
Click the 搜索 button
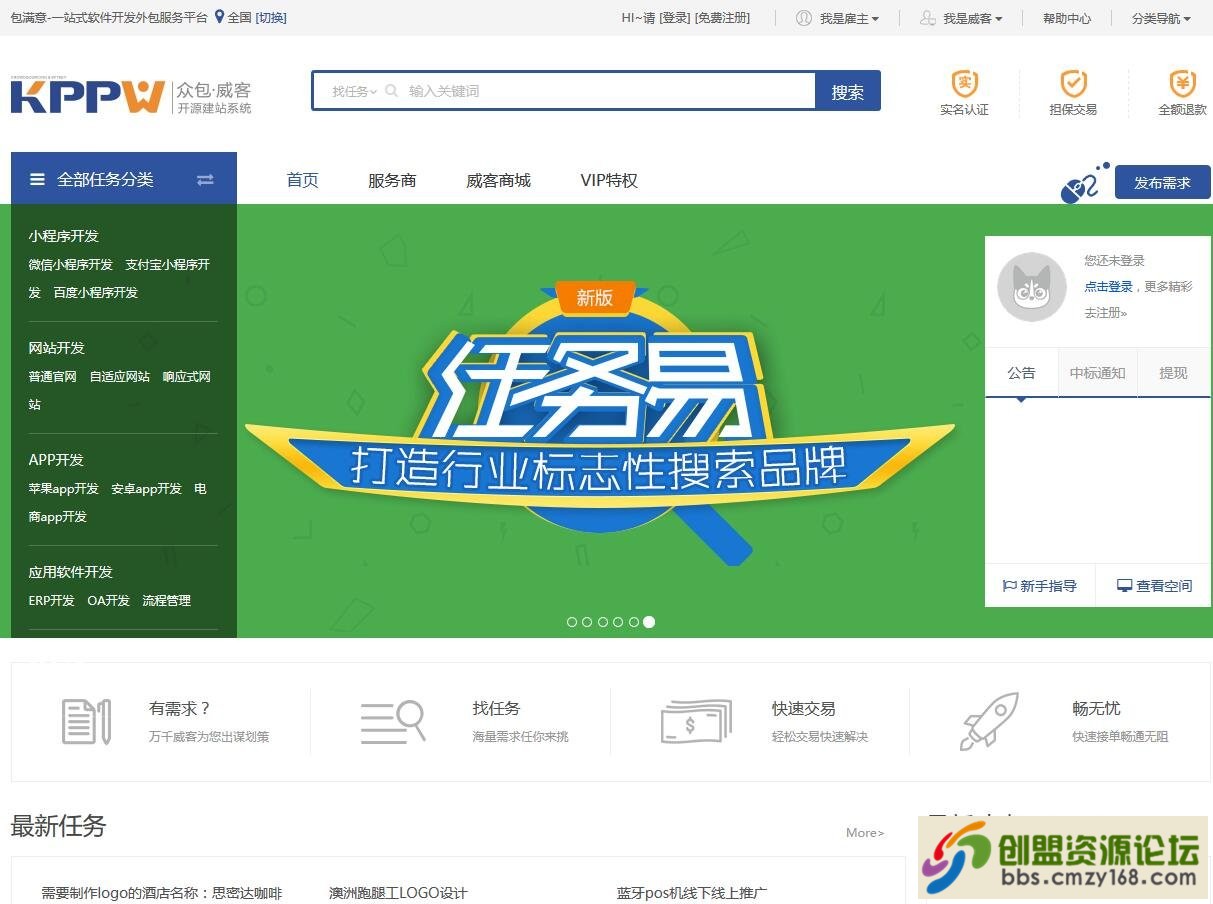coord(848,91)
